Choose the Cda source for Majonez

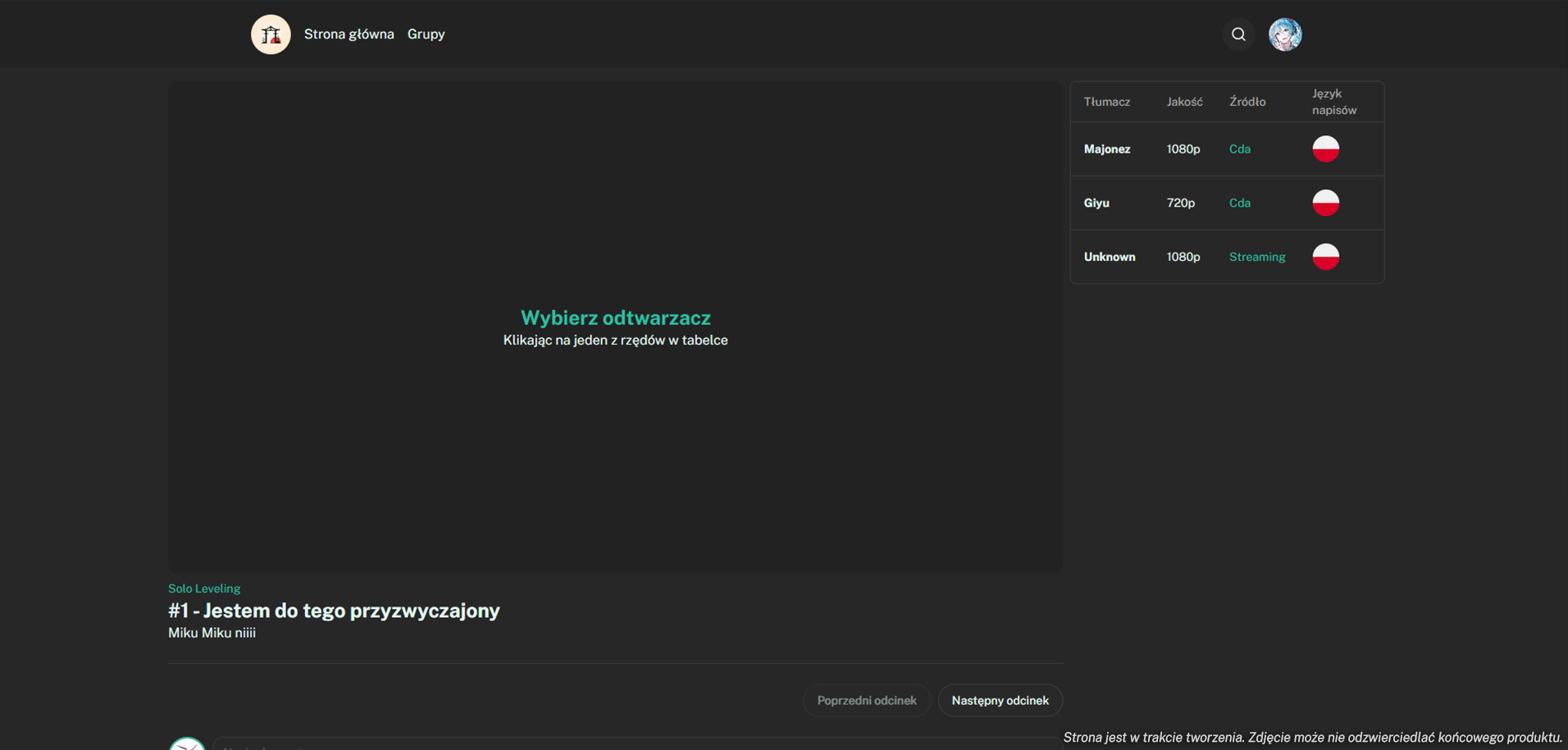tap(1239, 149)
